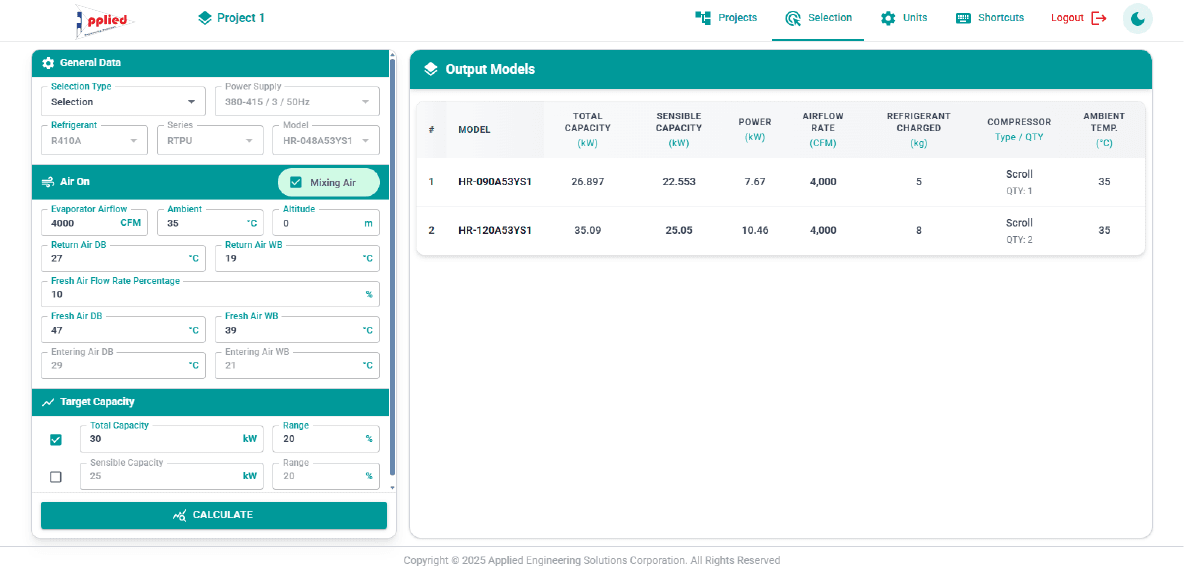Click the Air On wind icon

[48, 182]
